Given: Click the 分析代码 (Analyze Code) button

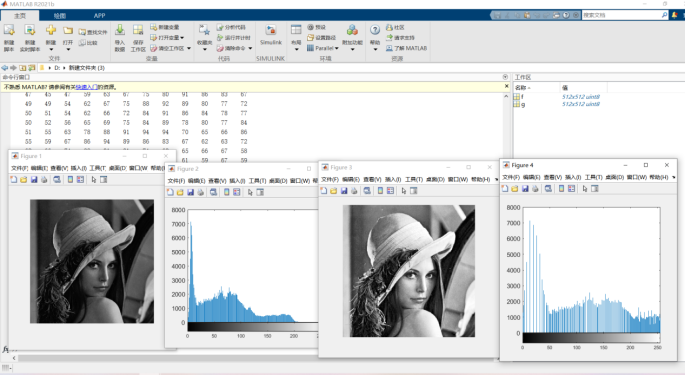Looking at the screenshot, I should (231, 27).
